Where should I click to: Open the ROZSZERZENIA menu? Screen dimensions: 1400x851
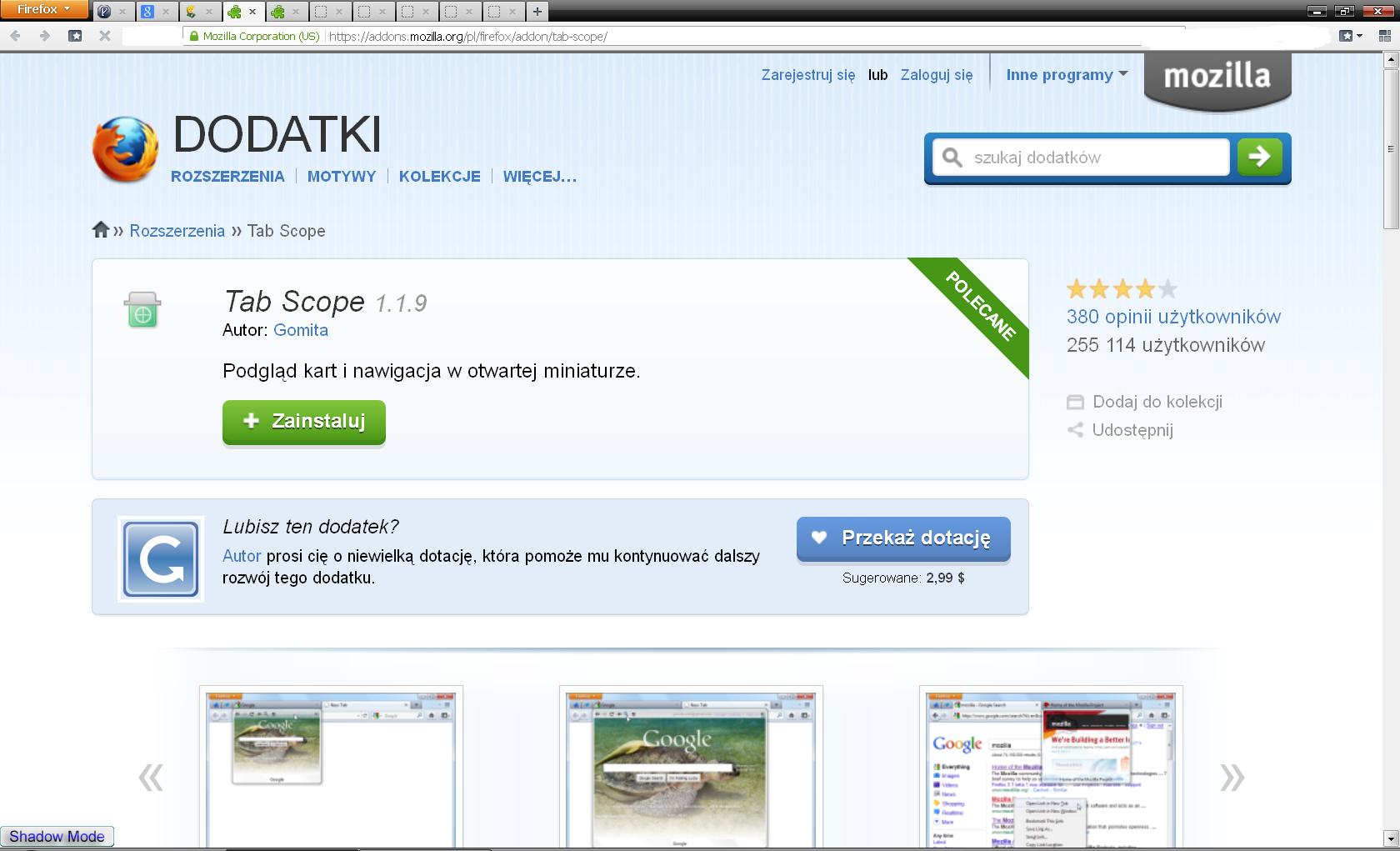pos(227,177)
